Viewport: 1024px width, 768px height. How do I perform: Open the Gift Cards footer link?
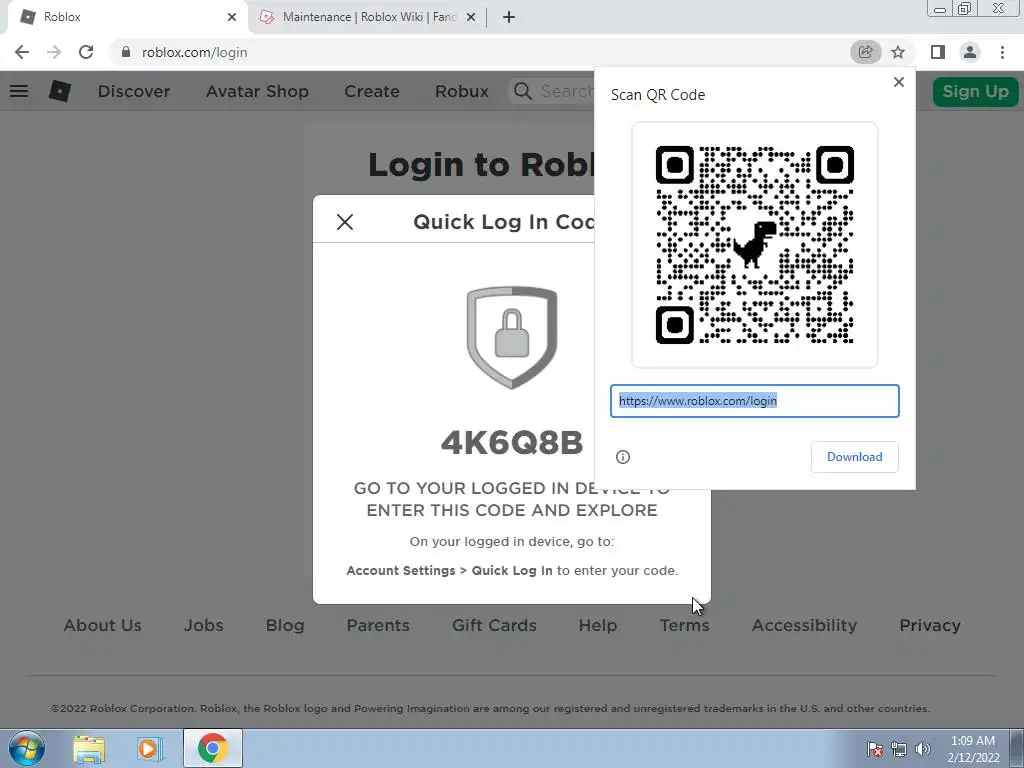pyautogui.click(x=494, y=625)
